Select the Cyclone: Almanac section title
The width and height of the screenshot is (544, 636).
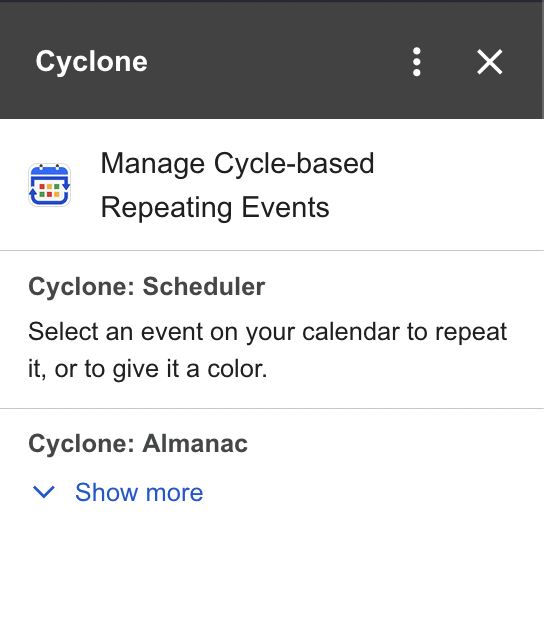[138, 443]
